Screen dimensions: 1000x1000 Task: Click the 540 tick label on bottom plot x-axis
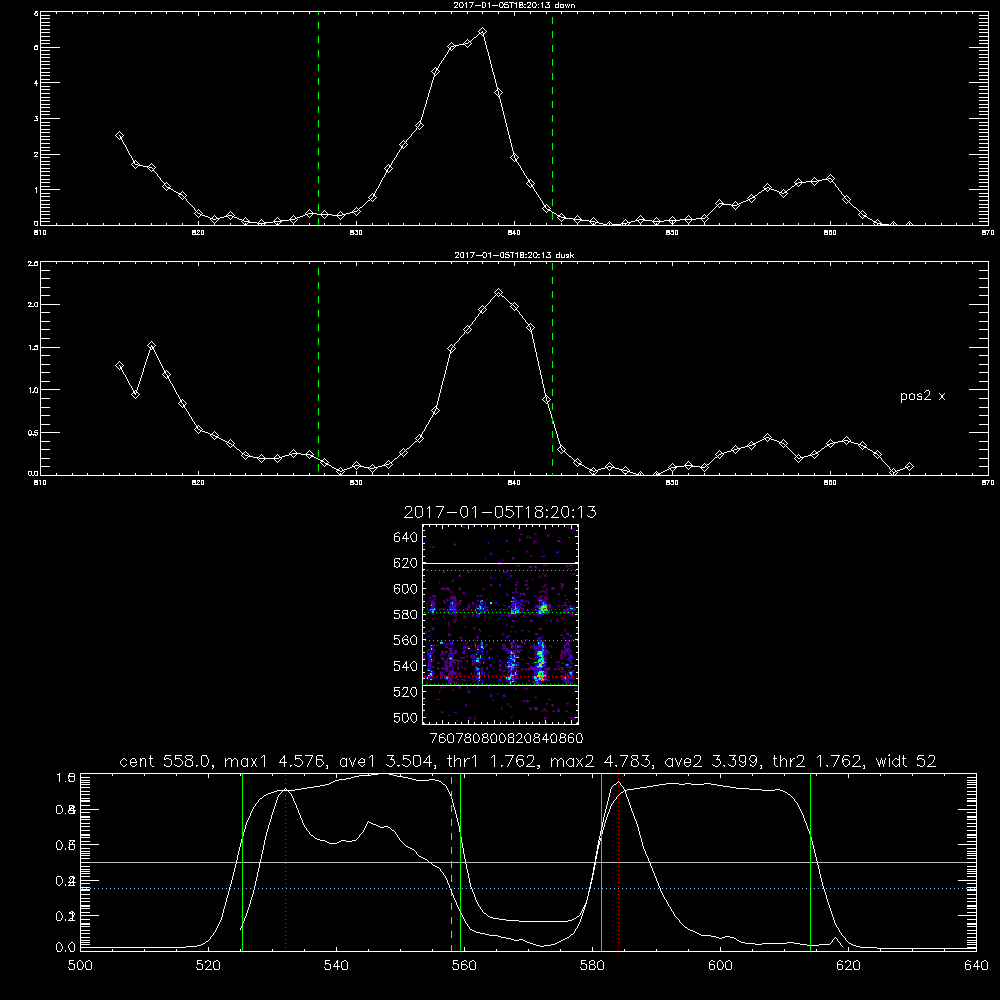(336, 966)
